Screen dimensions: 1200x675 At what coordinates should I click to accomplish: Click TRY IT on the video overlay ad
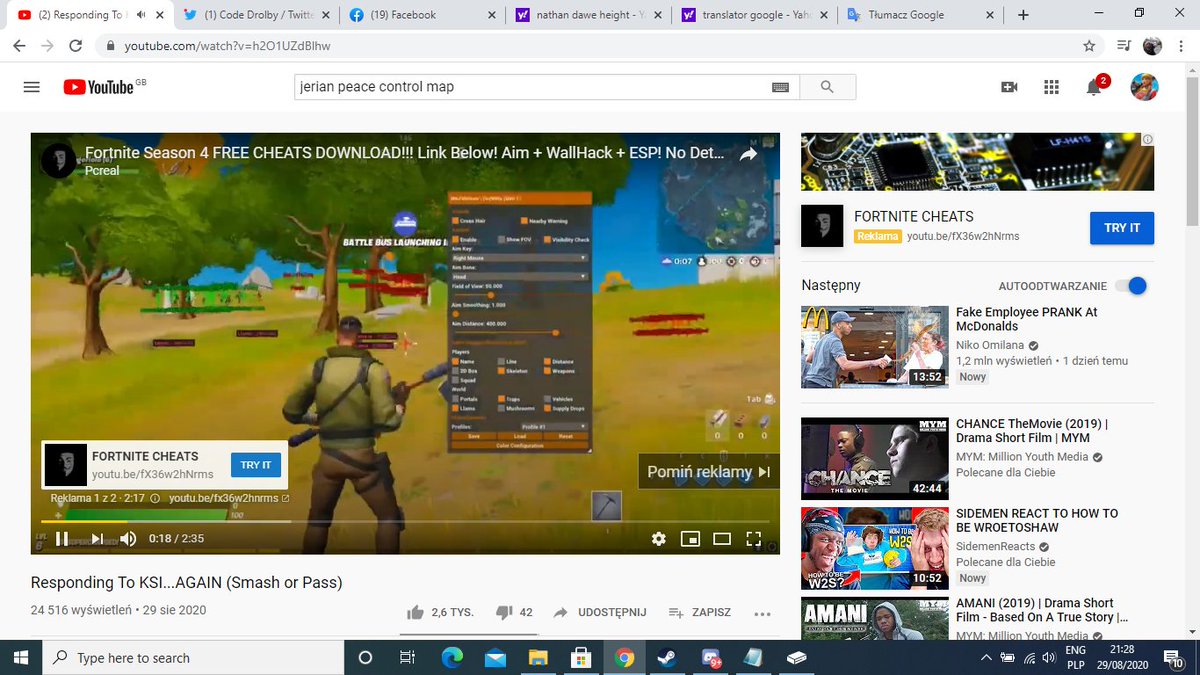tap(256, 465)
